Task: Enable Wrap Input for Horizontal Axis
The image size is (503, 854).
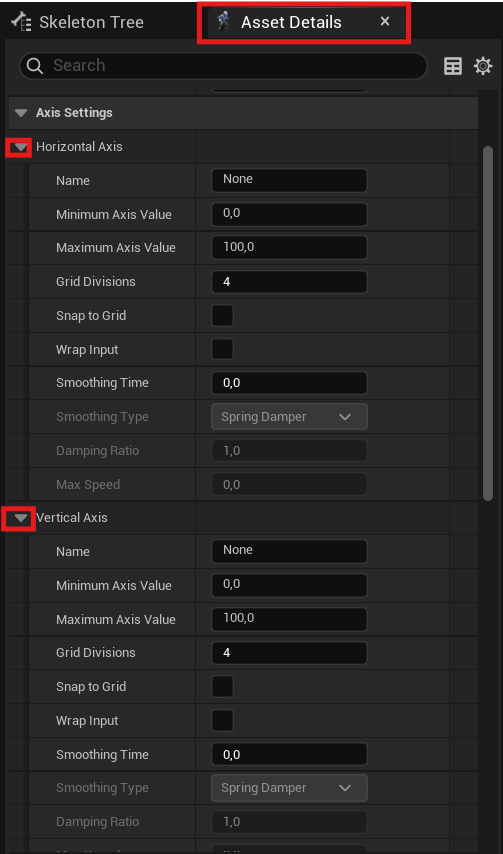Action: click(222, 349)
